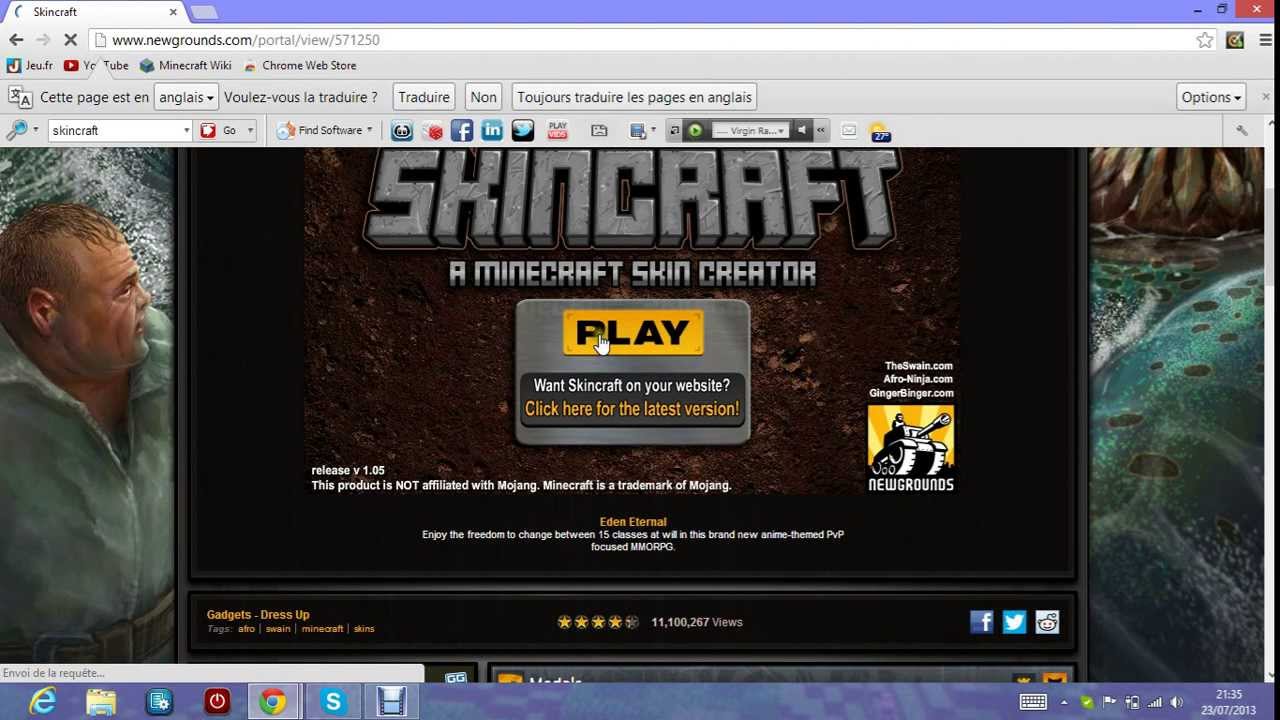Select the Skincraft browser tab
Image resolution: width=1280 pixels, height=720 pixels.
coord(95,12)
